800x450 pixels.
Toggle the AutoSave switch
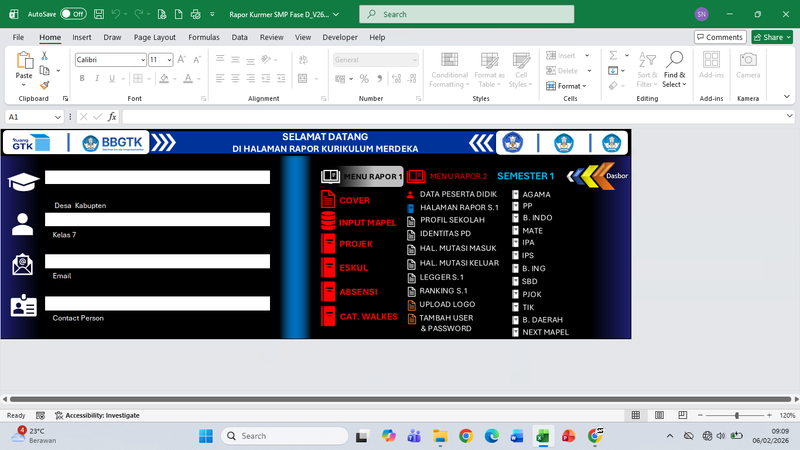point(72,15)
